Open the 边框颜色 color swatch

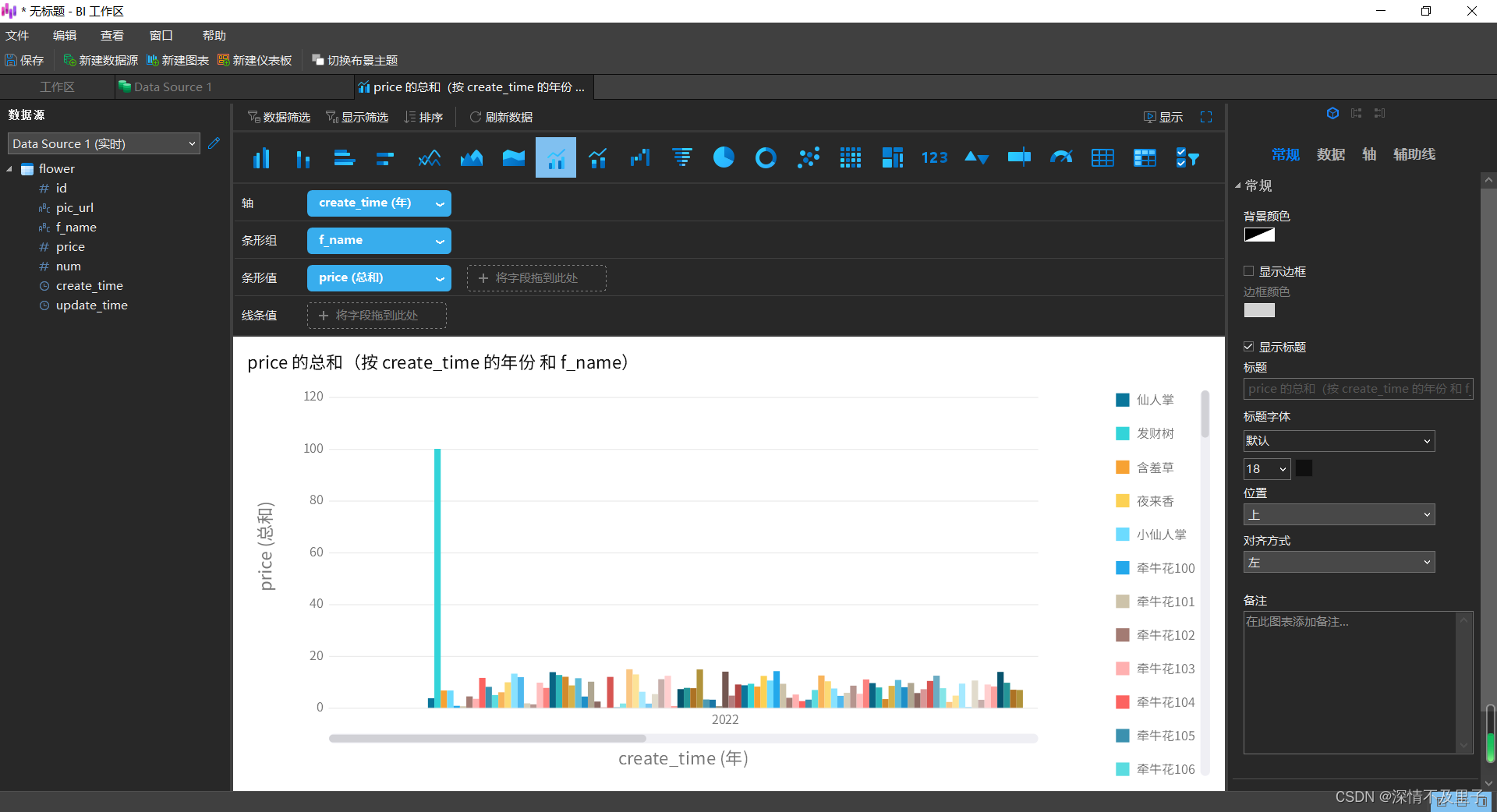(x=1259, y=310)
